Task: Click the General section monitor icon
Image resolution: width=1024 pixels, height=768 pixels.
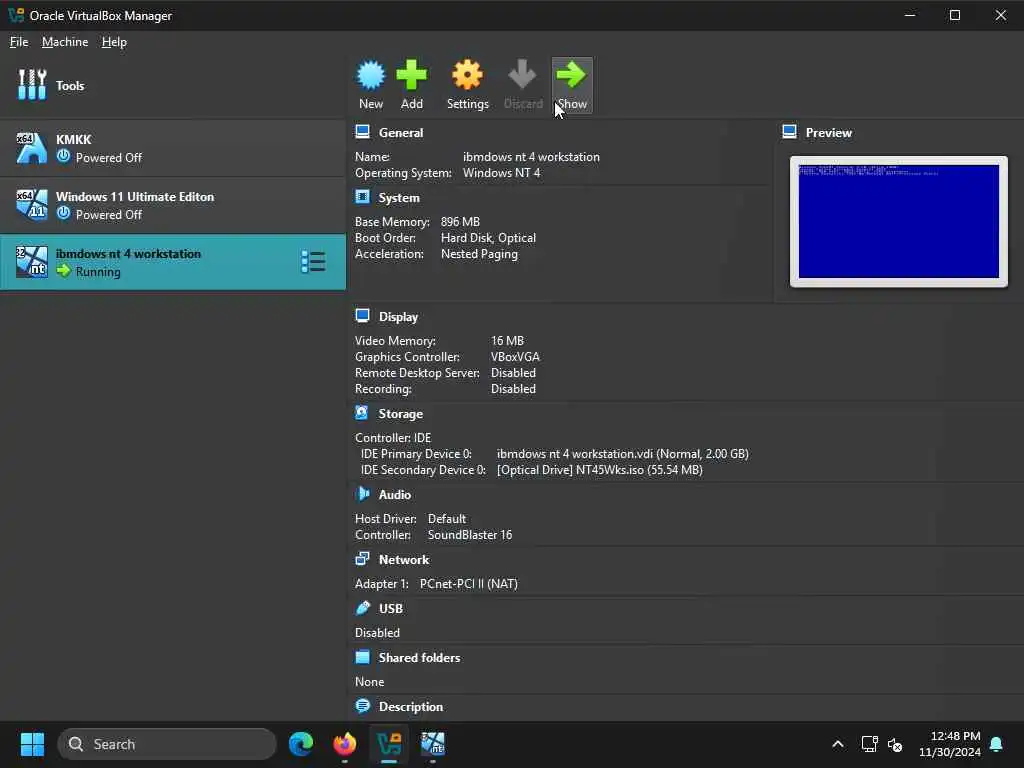Action: 362,132
